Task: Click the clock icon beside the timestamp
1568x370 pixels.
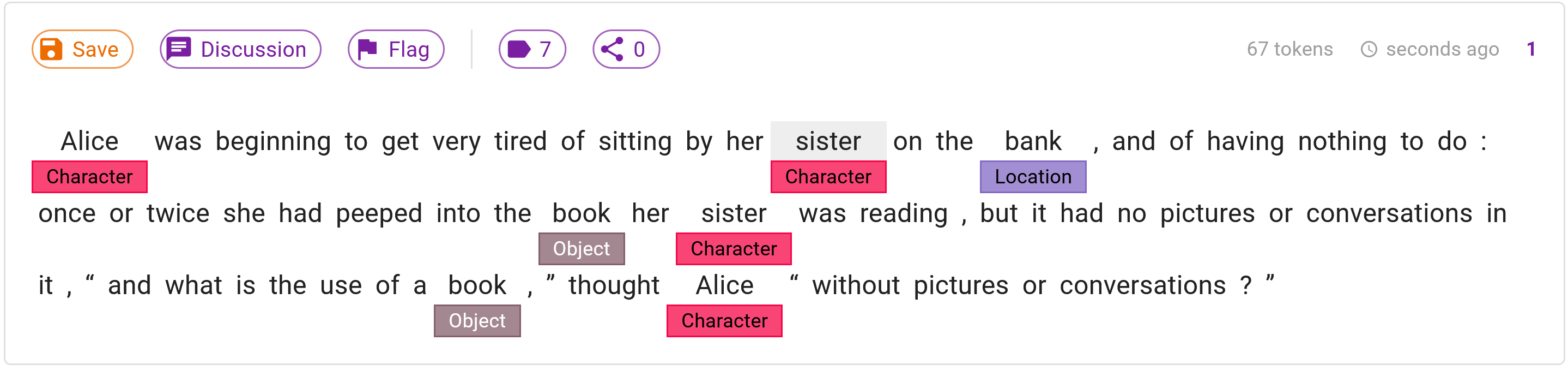Action: pyautogui.click(x=1369, y=49)
